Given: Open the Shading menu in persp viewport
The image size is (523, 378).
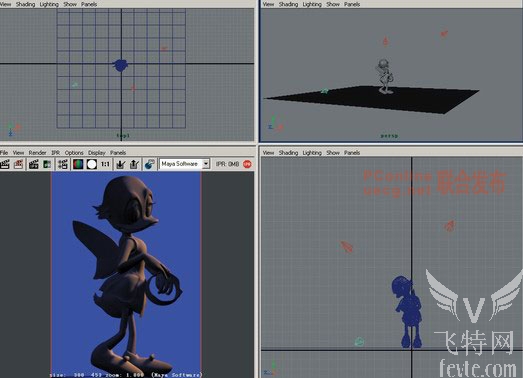Looking at the screenshot, I should pos(288,4).
